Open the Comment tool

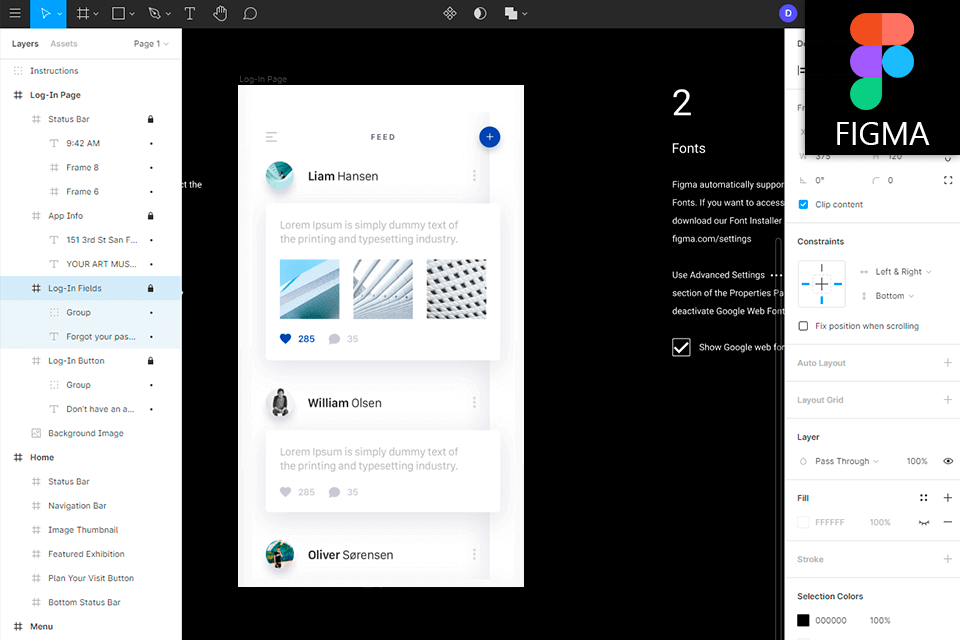(249, 13)
